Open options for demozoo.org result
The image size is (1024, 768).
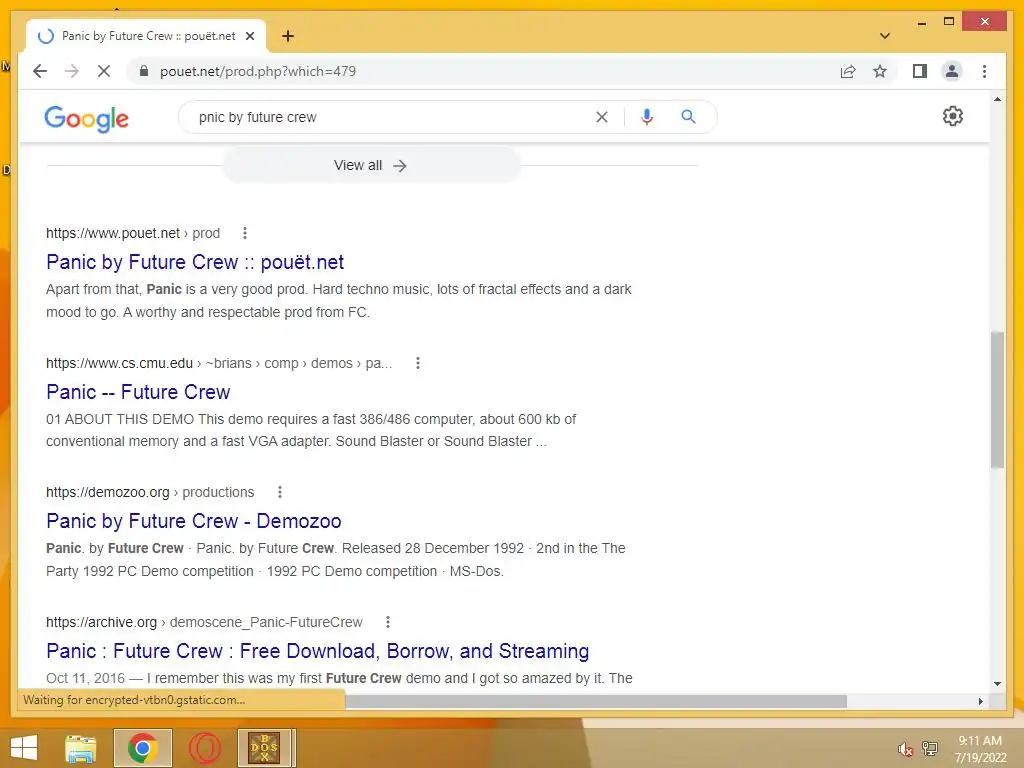(280, 492)
